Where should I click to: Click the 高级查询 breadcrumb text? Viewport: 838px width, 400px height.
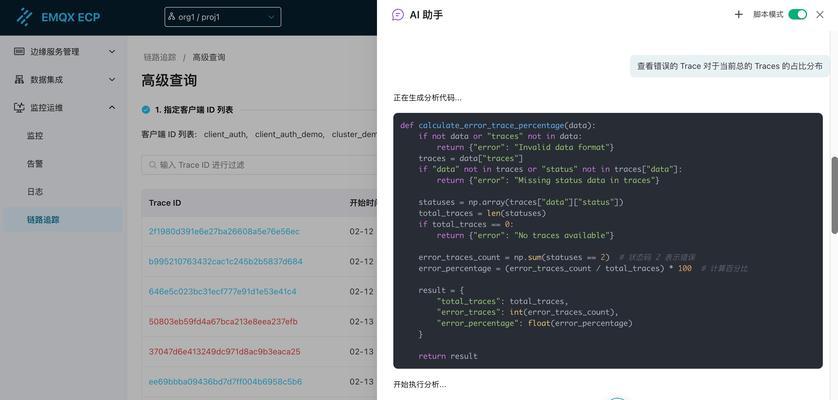(209, 57)
